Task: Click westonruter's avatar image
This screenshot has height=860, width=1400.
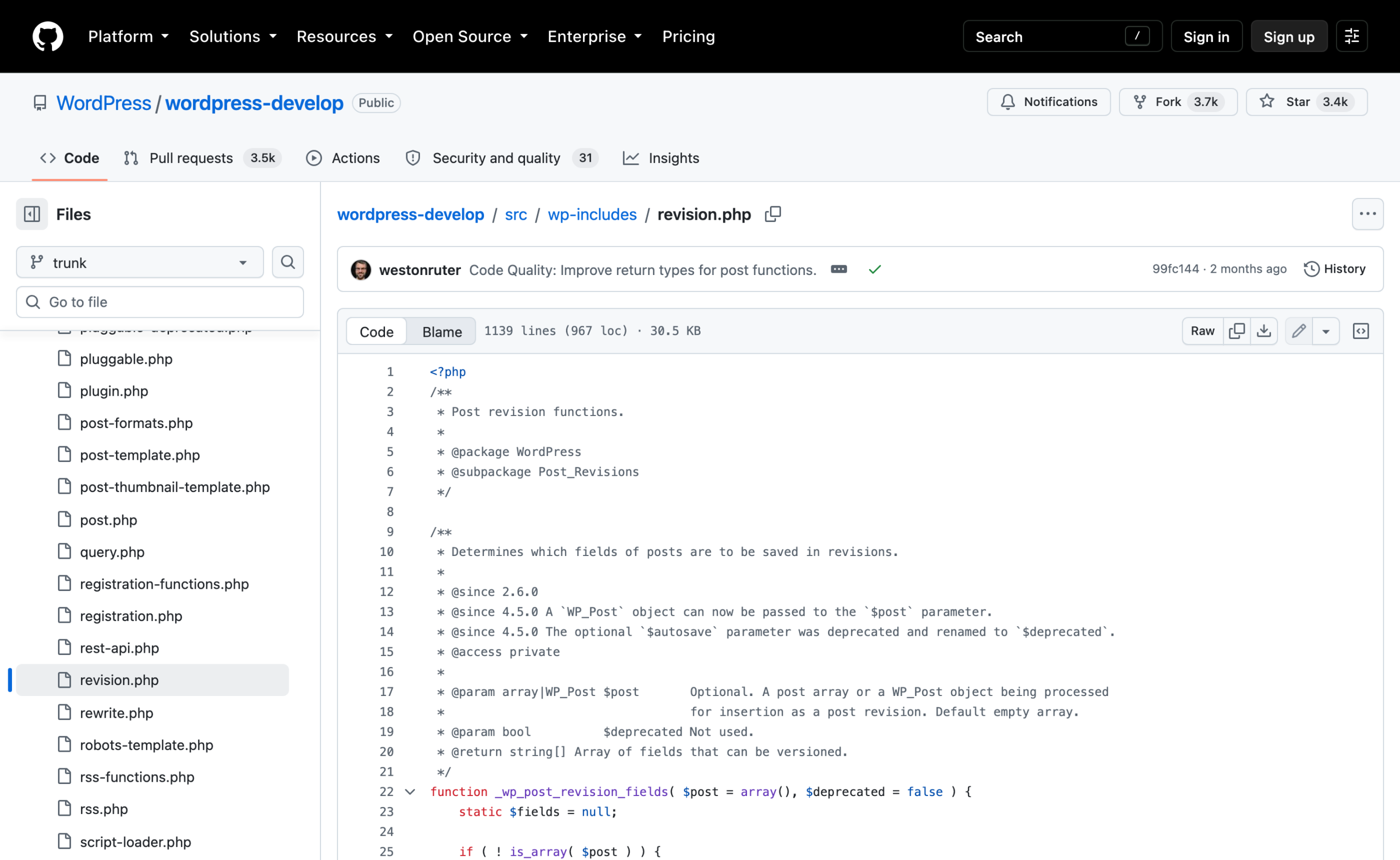Action: [361, 270]
